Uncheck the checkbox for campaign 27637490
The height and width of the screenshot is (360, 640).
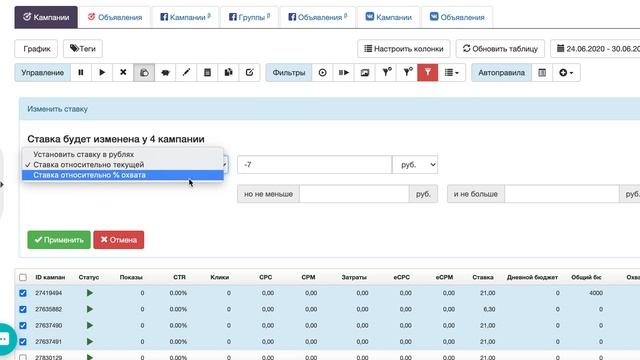point(23,325)
